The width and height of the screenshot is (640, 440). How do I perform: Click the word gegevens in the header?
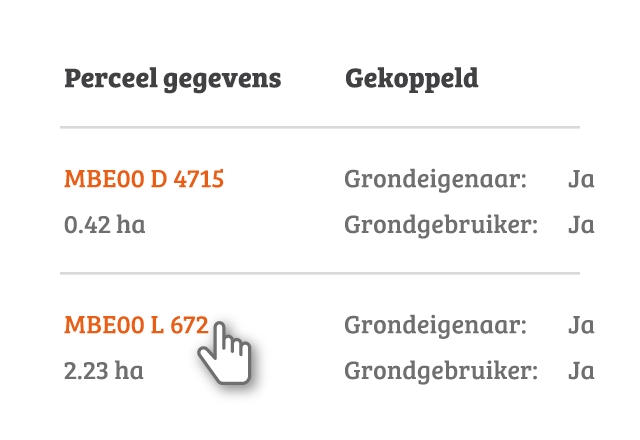pyautogui.click(x=222, y=81)
